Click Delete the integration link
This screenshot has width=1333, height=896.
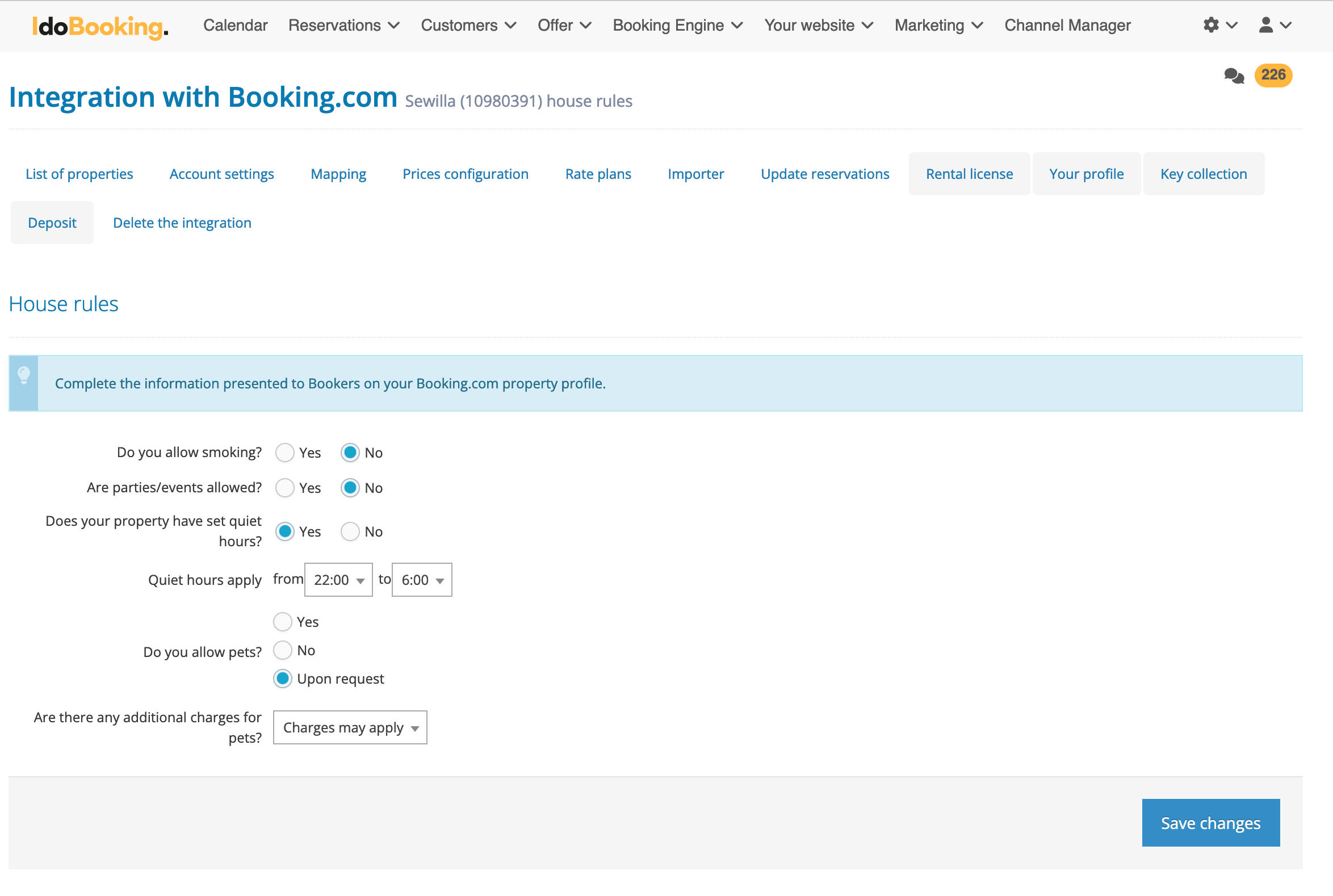click(182, 223)
